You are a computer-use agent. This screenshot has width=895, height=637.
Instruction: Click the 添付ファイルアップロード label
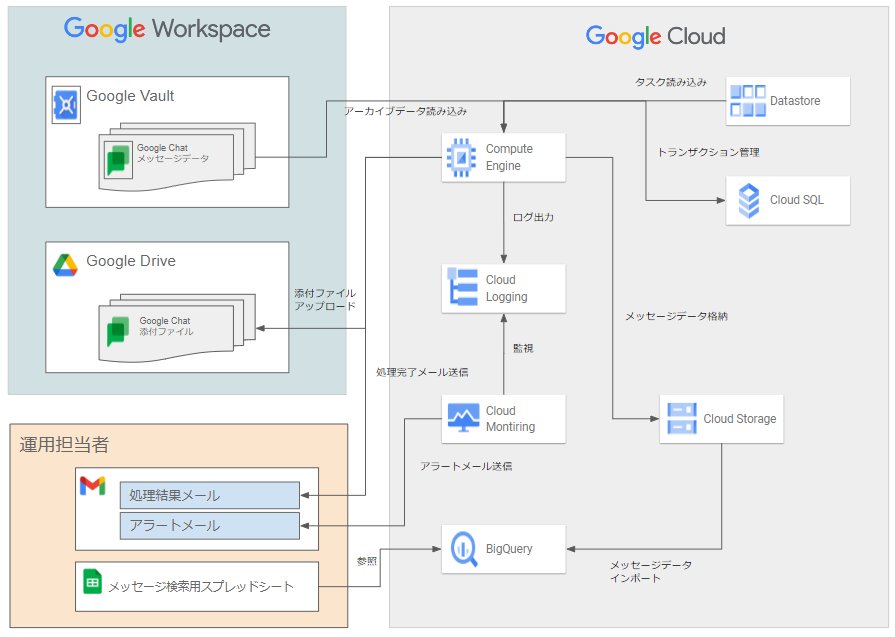(325, 300)
